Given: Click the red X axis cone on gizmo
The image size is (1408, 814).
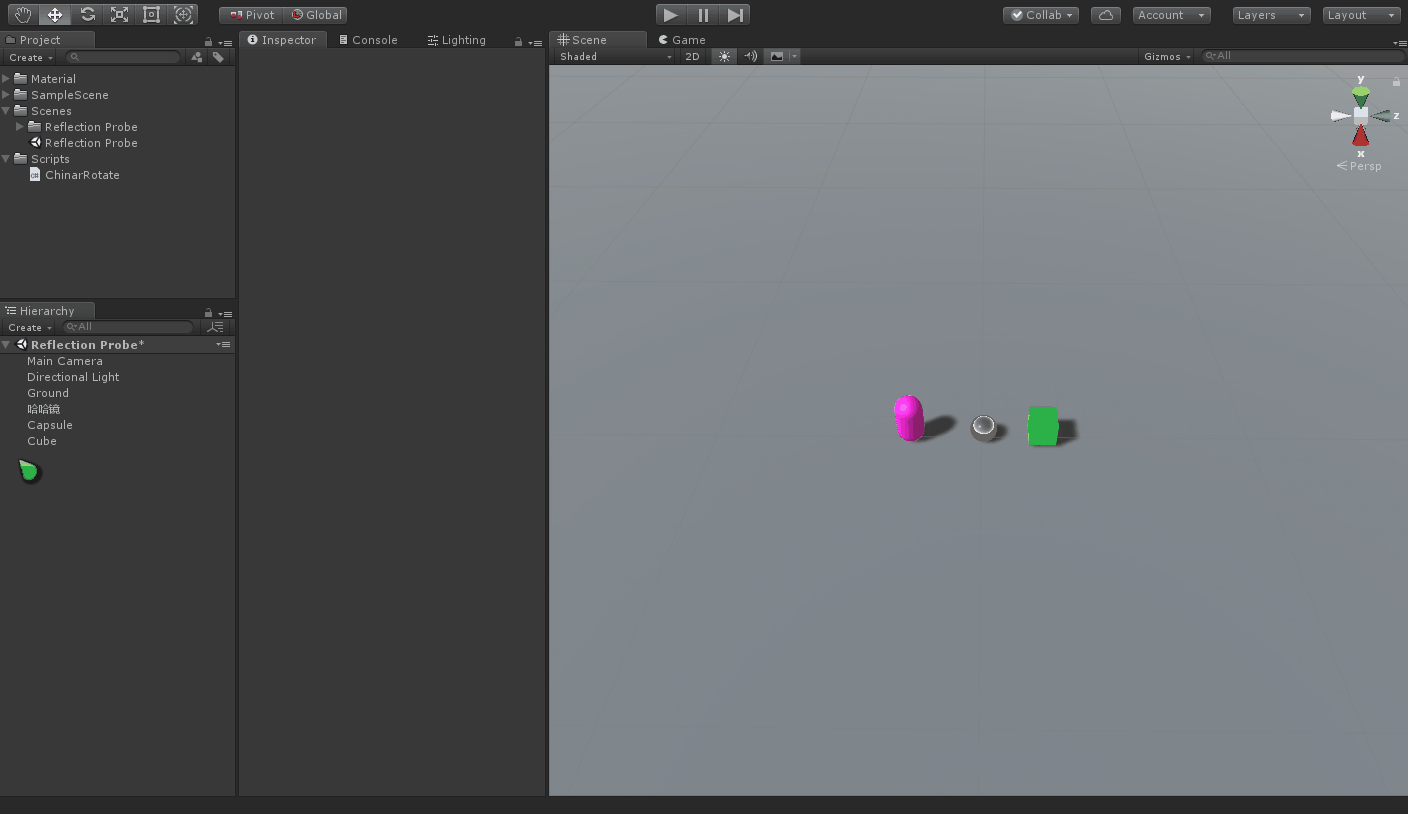Looking at the screenshot, I should click(x=1361, y=136).
